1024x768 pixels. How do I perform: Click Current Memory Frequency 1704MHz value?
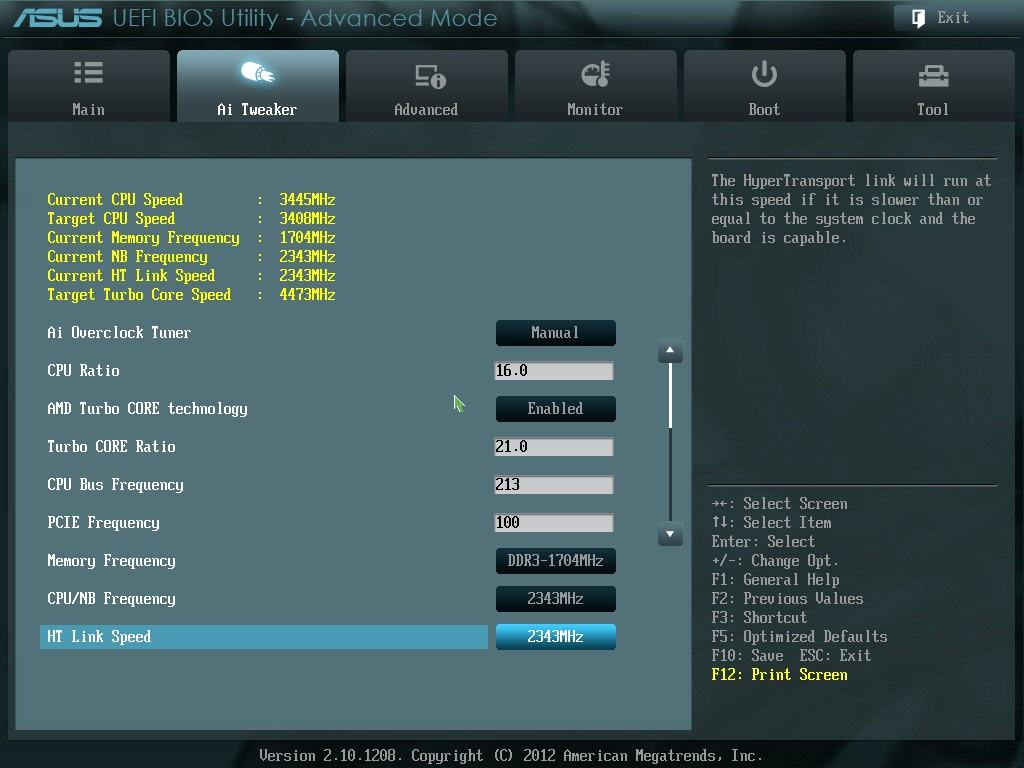(308, 237)
